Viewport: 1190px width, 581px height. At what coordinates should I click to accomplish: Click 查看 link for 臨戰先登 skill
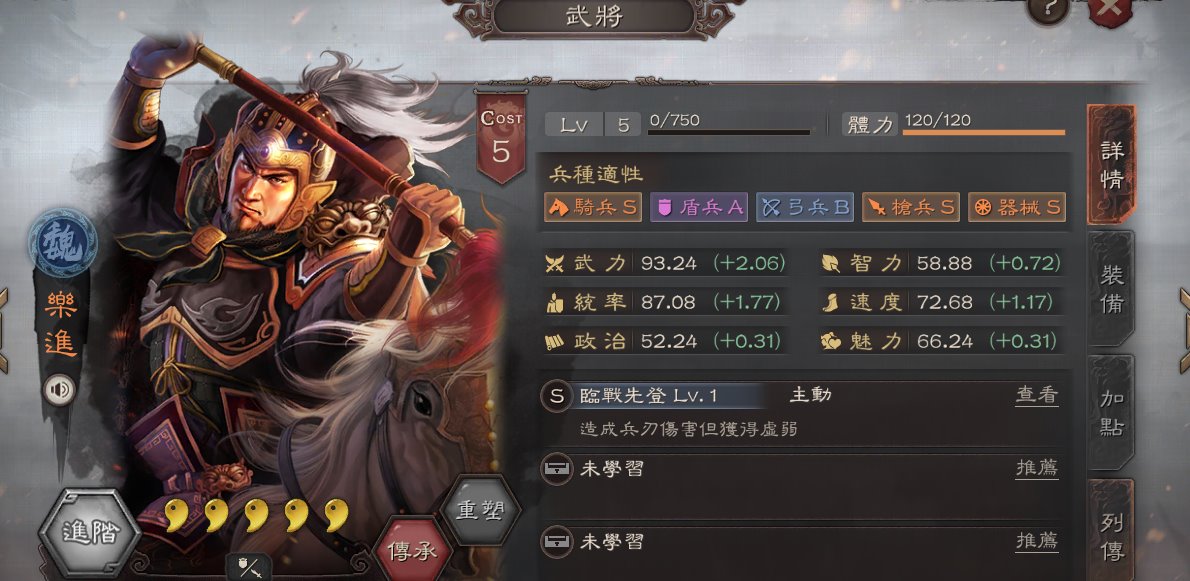(1037, 395)
